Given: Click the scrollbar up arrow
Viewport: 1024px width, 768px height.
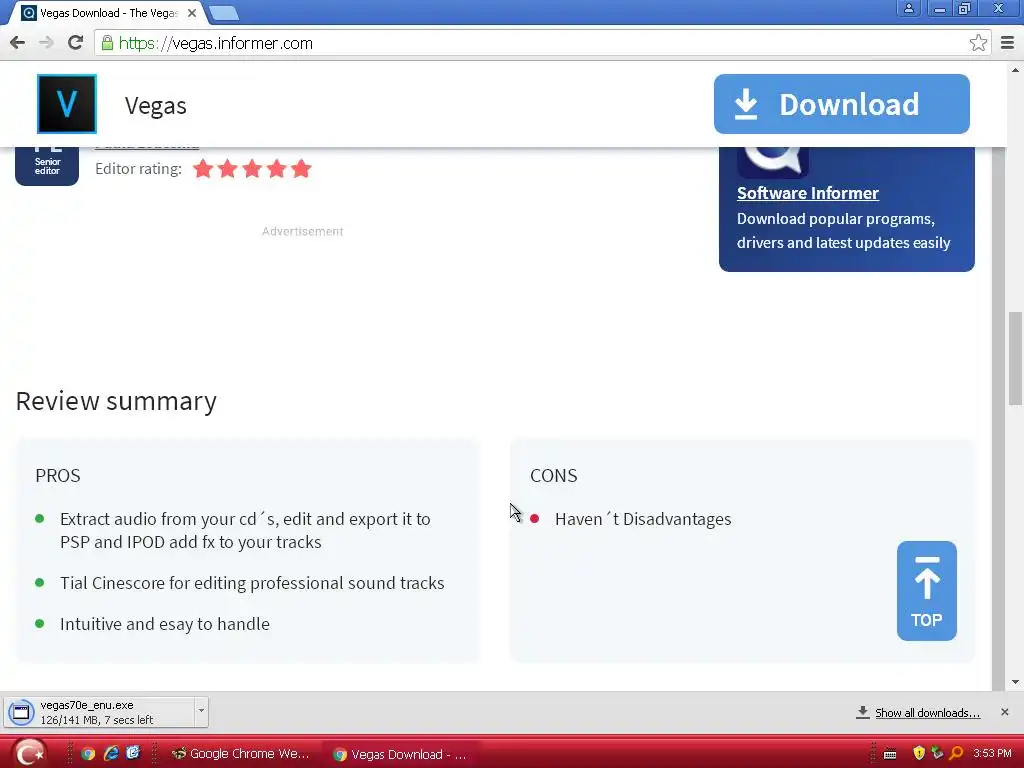Looking at the screenshot, I should [1015, 70].
